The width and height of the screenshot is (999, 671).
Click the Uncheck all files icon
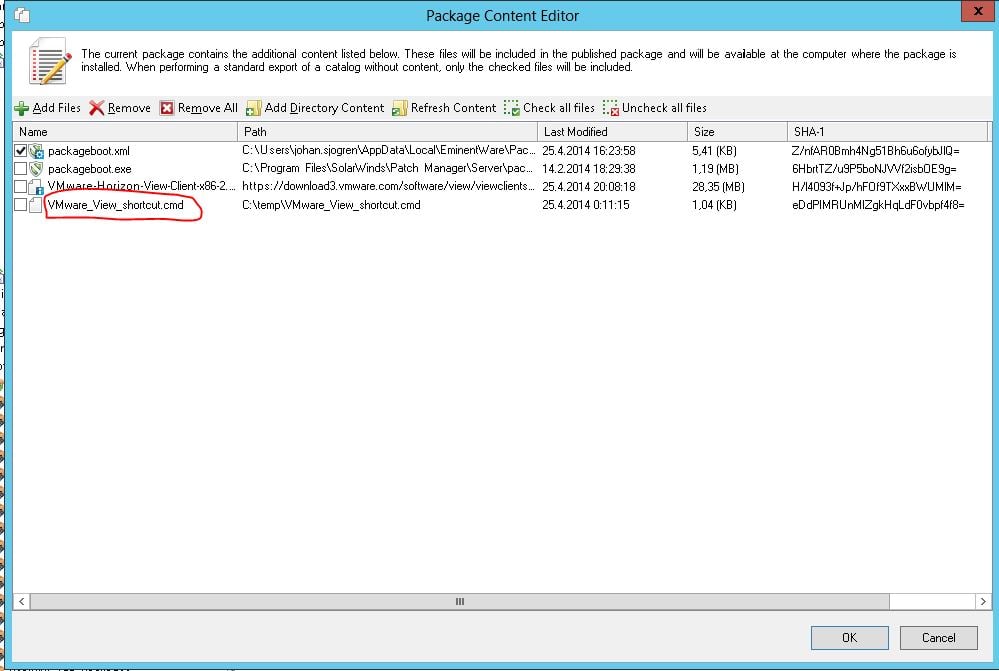click(x=611, y=107)
